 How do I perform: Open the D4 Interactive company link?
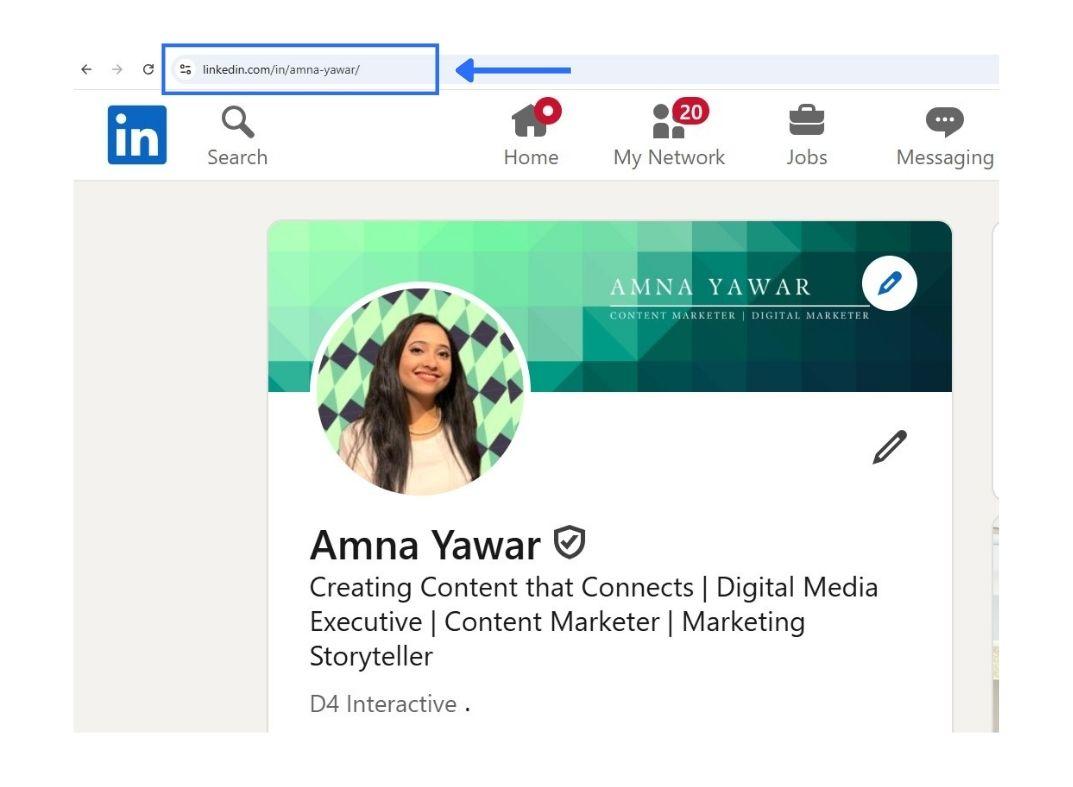tap(383, 704)
